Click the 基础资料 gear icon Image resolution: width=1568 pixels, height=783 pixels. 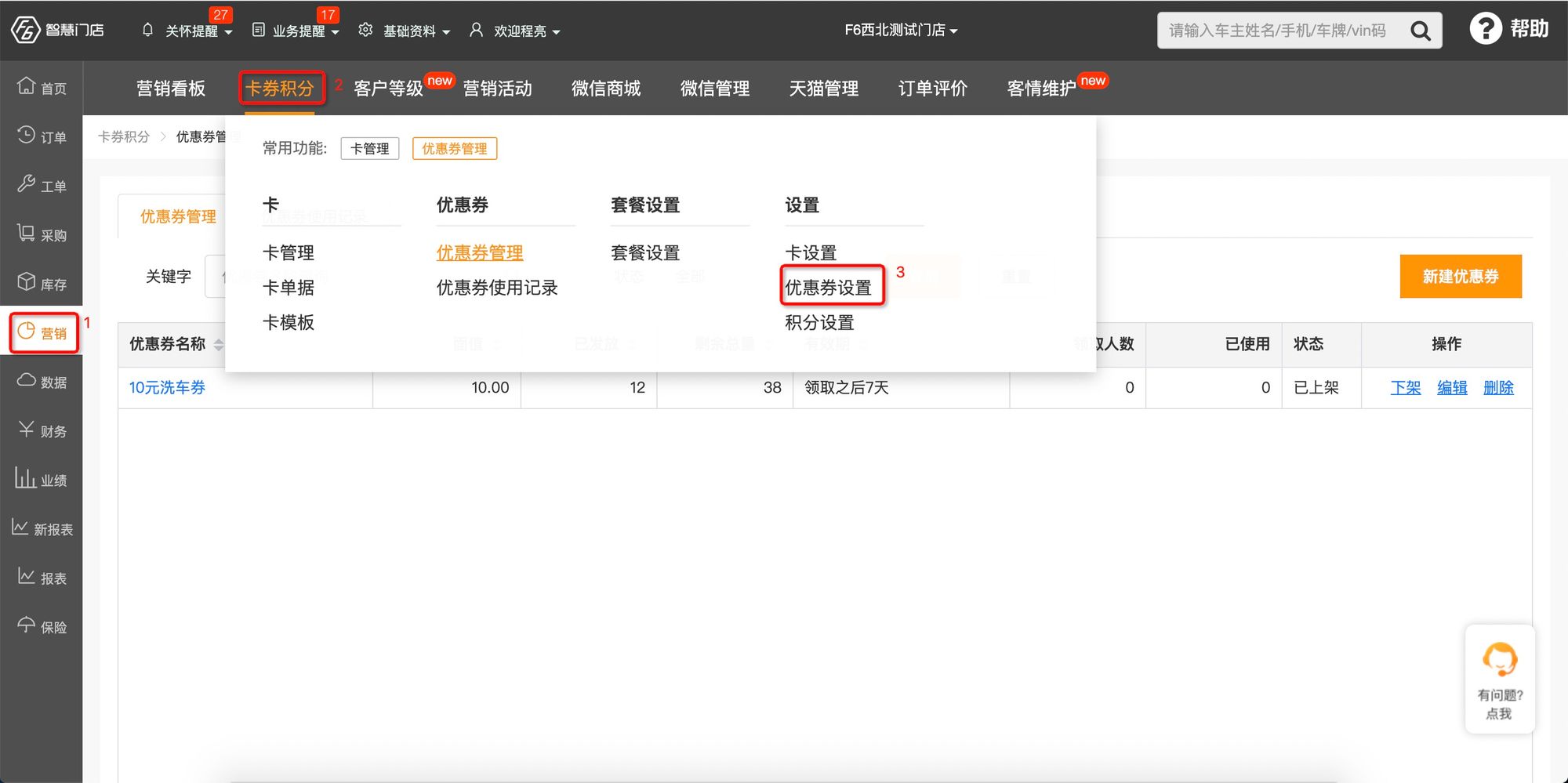[365, 30]
